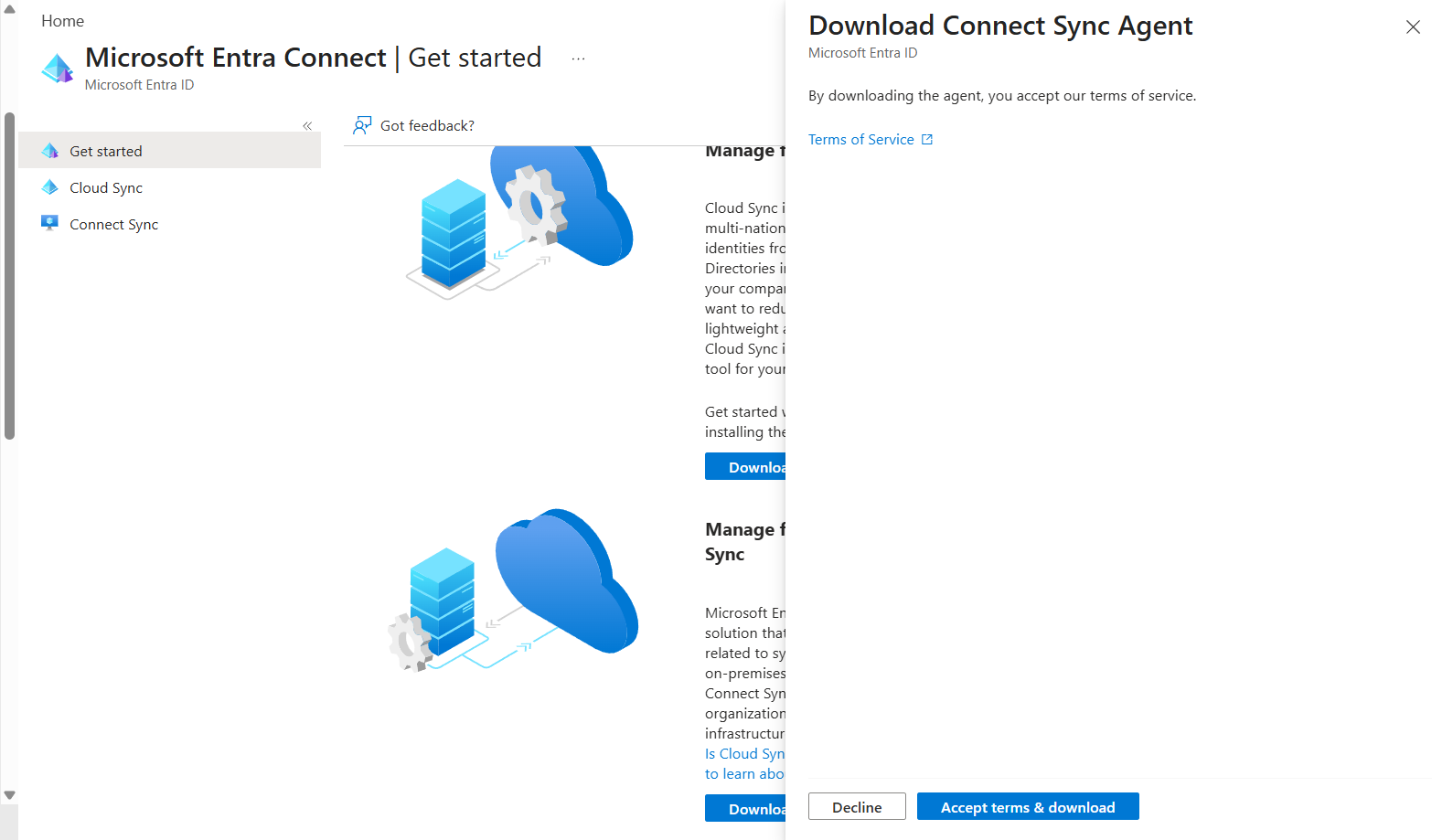Click the page scroll up arrow
The height and width of the screenshot is (840, 1453).
(x=9, y=9)
